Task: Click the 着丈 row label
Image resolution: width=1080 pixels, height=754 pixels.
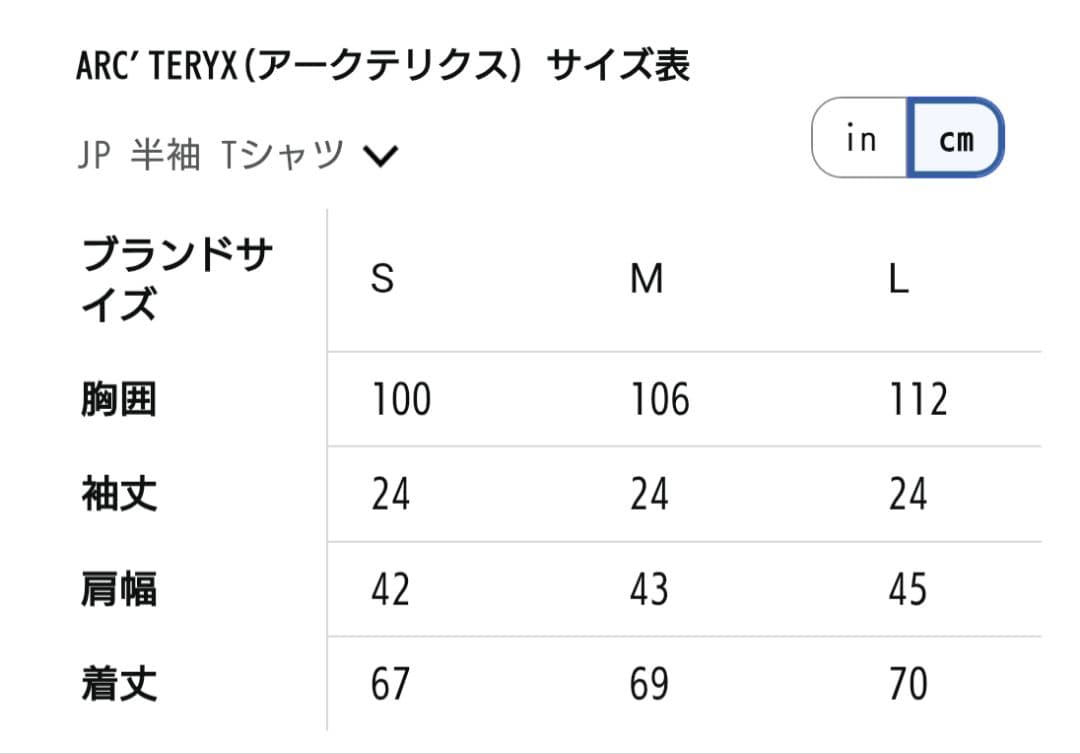Action: click(117, 685)
